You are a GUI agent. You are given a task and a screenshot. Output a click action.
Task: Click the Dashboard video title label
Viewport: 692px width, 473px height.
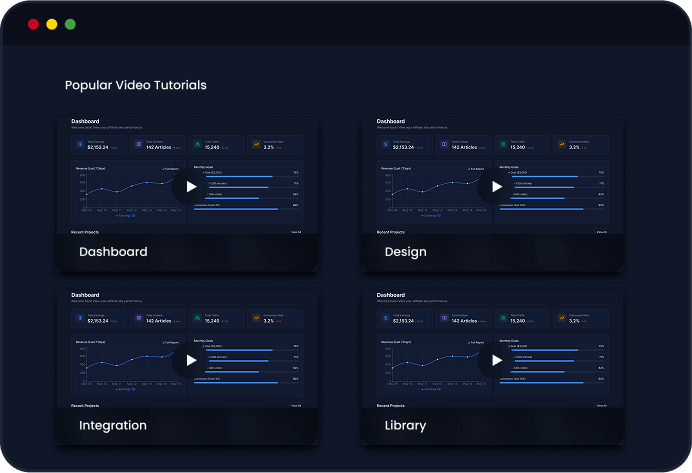pos(113,252)
